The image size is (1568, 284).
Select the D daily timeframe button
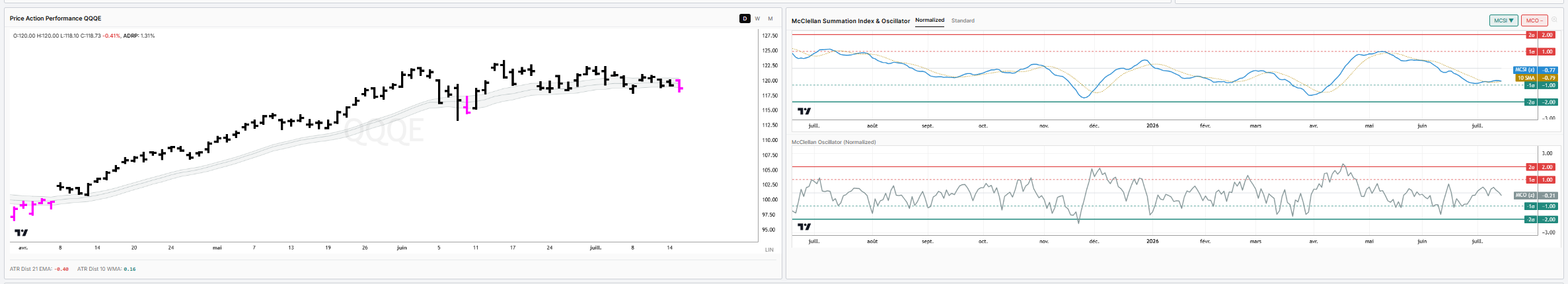pyautogui.click(x=745, y=18)
